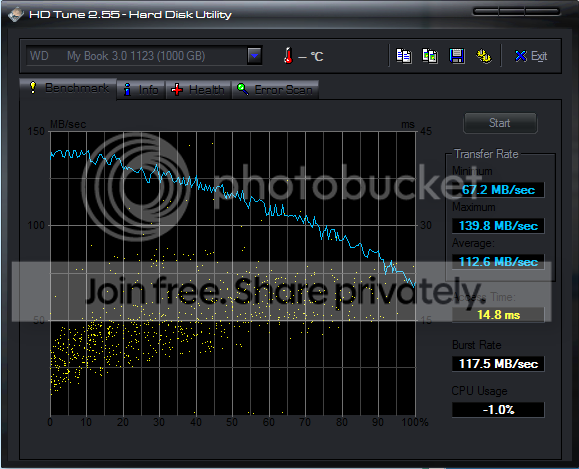Image resolution: width=579 pixels, height=469 pixels.
Task: Click the minimum value 67.2 MB/sec
Action: [x=498, y=190]
